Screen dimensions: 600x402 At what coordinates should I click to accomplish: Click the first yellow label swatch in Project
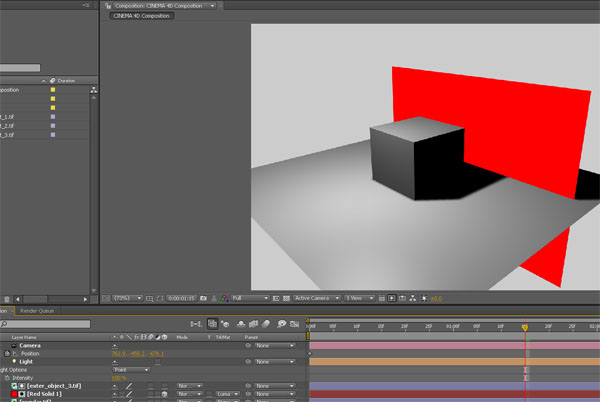pos(53,90)
